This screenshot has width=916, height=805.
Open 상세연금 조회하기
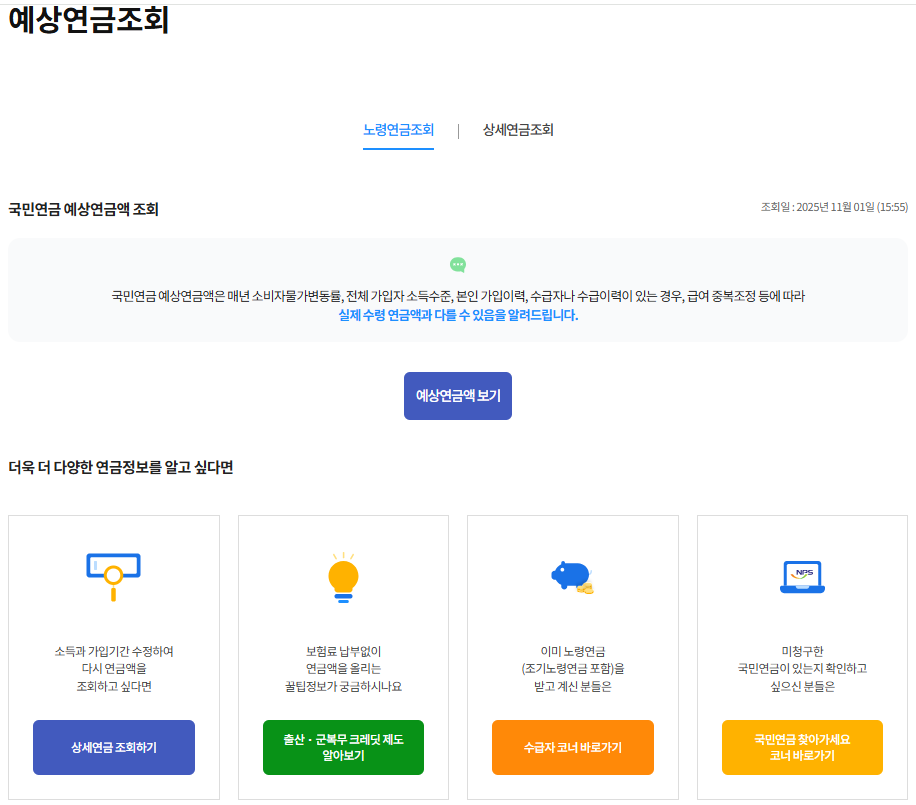(x=113, y=746)
